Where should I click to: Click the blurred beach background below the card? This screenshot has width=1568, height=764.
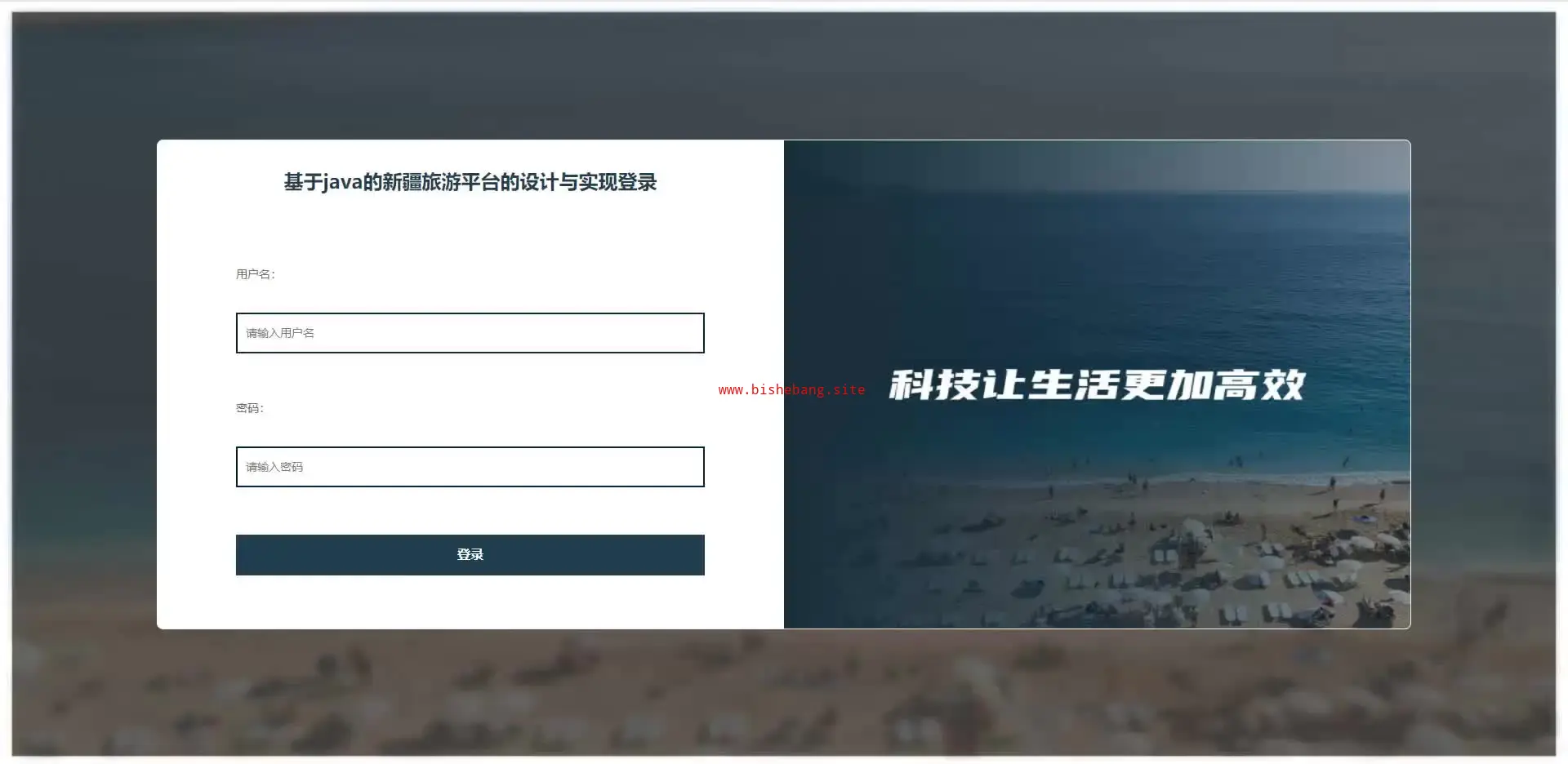tap(784, 692)
